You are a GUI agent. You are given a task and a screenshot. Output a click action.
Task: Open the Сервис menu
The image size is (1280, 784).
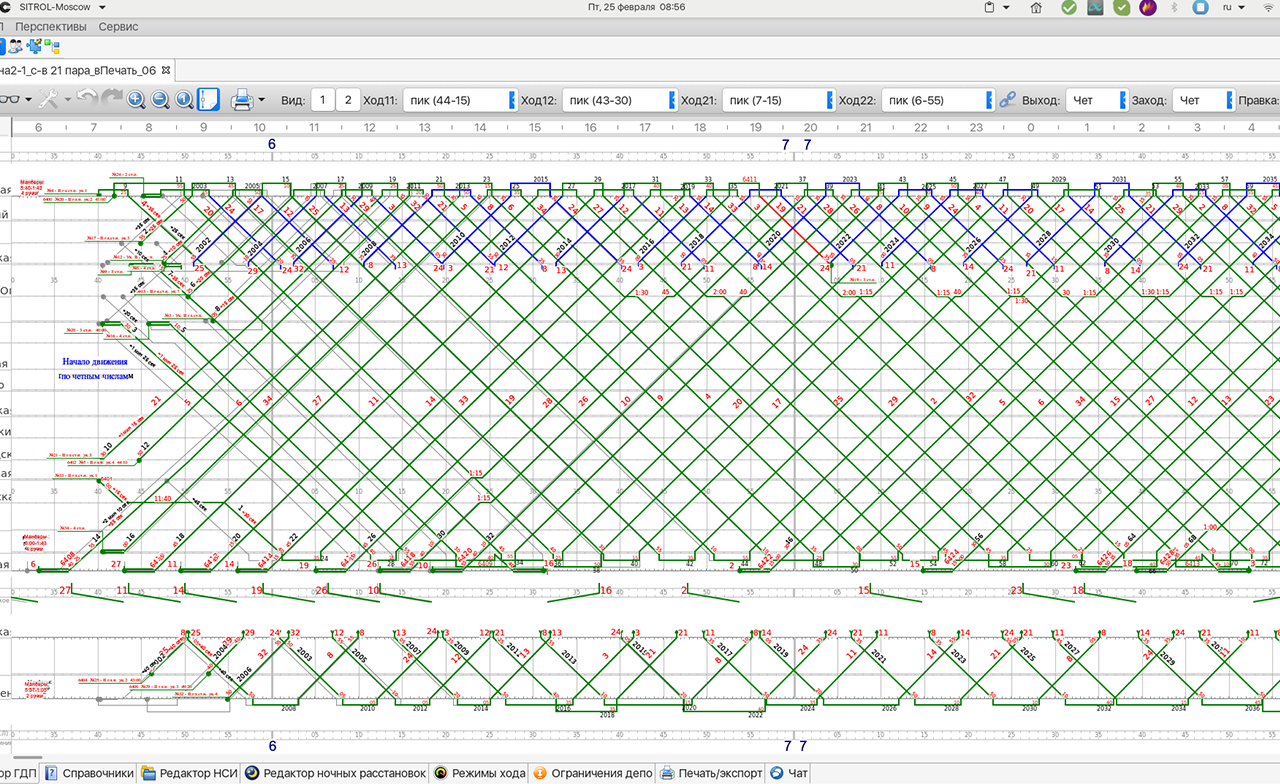click(x=118, y=26)
